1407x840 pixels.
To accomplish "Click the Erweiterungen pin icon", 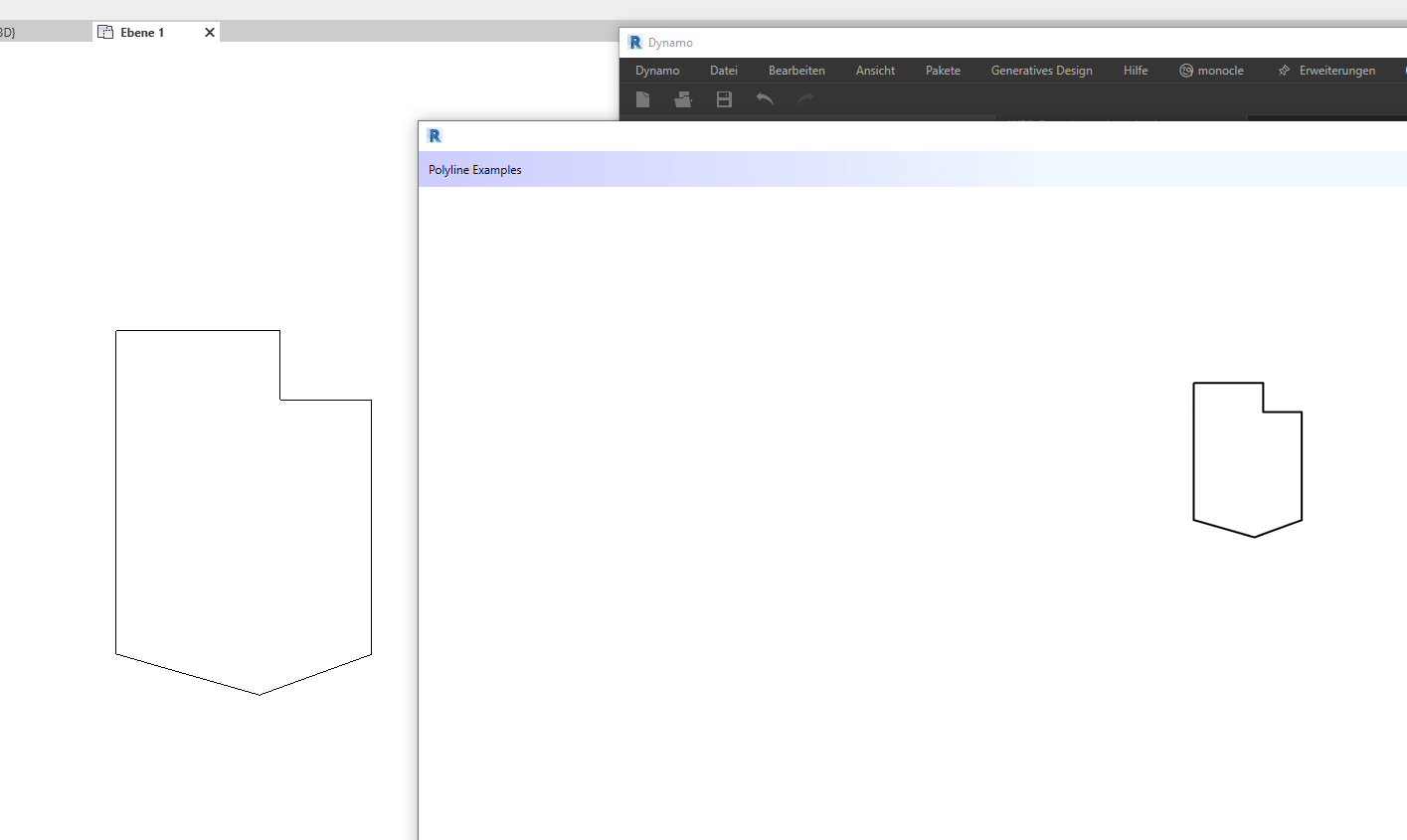I will 1283,70.
